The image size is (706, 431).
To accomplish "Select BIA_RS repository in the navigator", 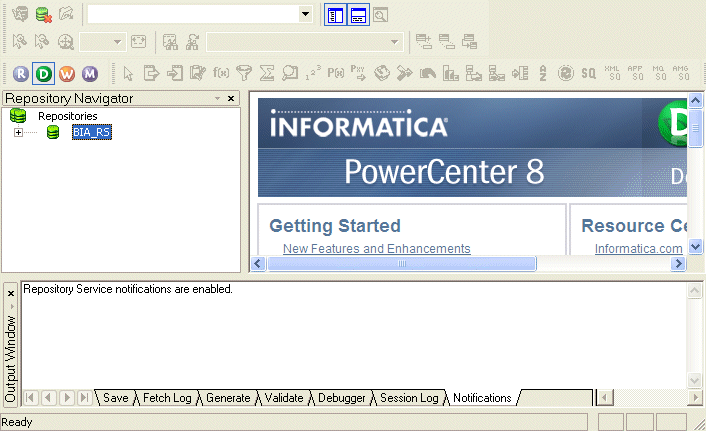I will [x=92, y=132].
